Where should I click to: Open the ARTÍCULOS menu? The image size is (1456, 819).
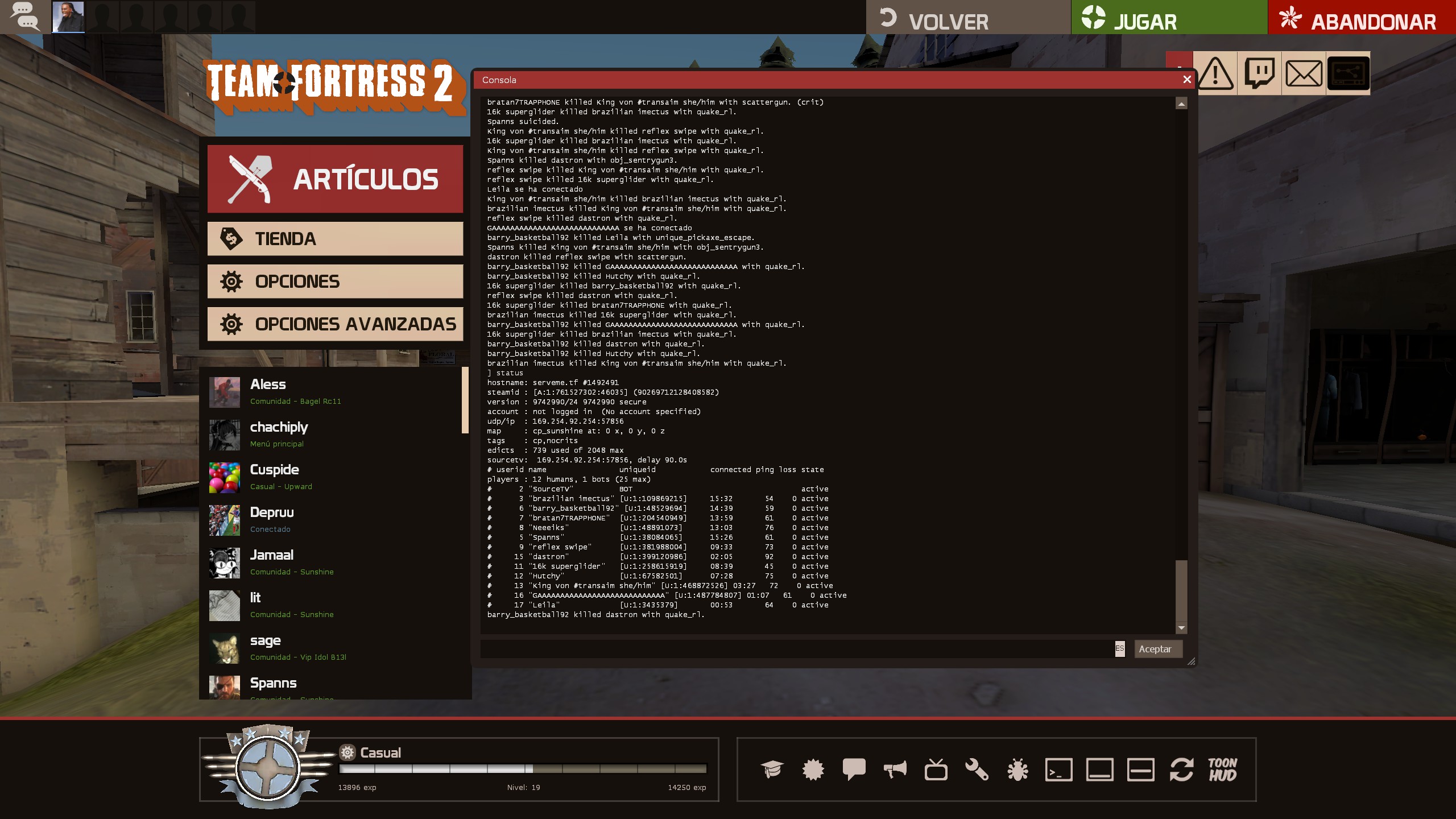[335, 179]
